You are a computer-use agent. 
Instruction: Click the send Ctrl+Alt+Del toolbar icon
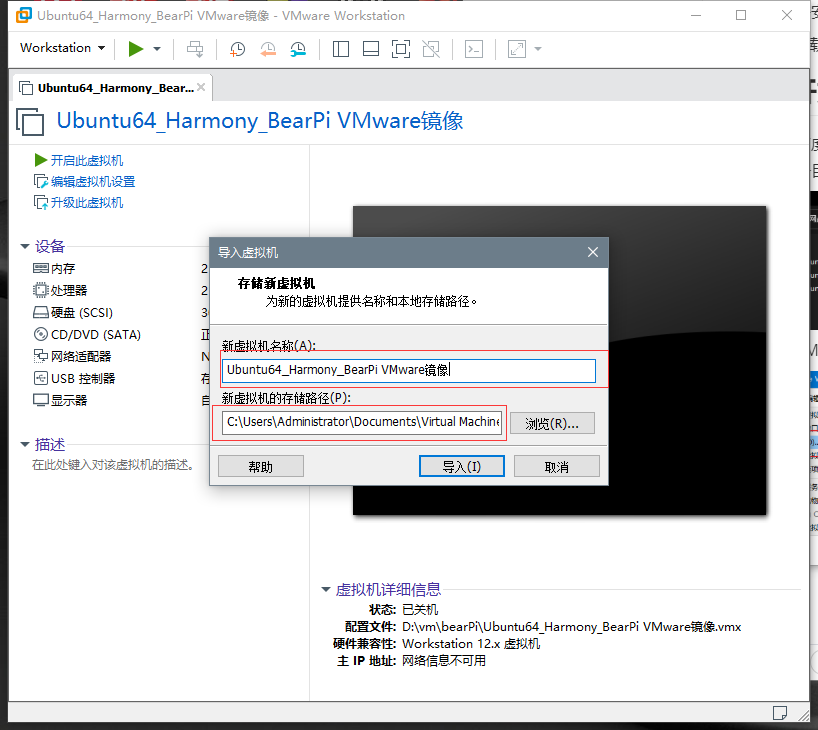click(195, 49)
